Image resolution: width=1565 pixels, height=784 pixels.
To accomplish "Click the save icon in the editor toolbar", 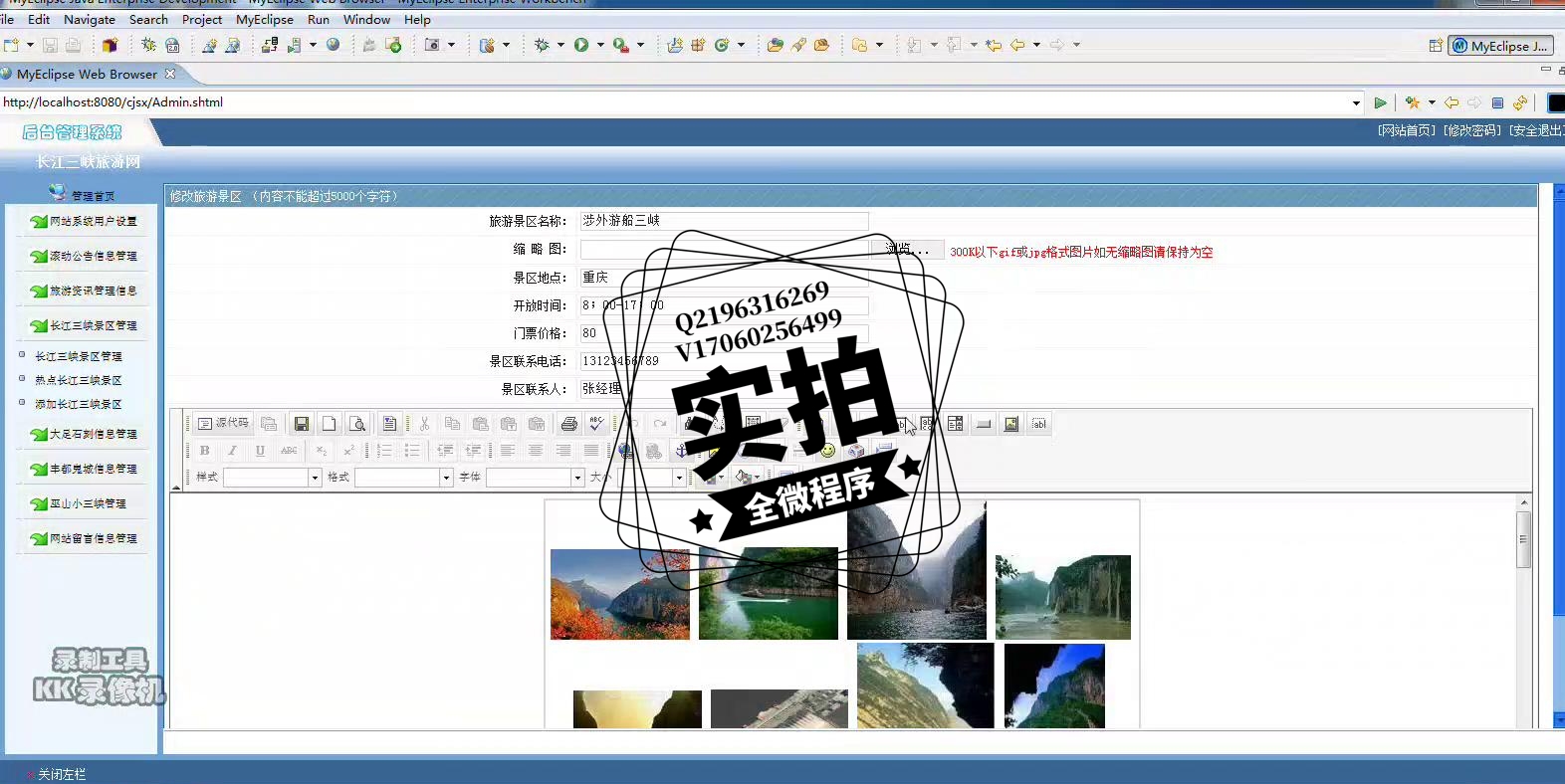I will [301, 424].
